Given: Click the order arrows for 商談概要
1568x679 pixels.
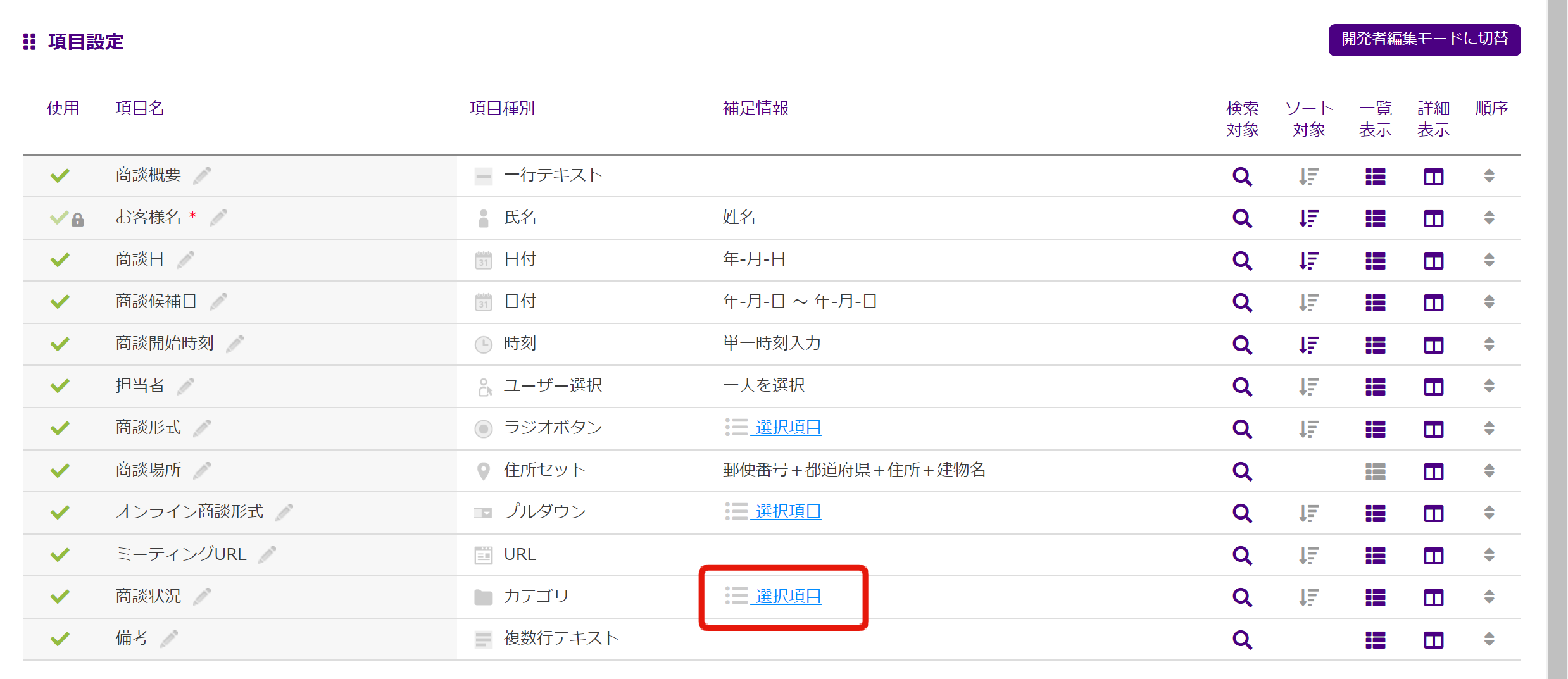Looking at the screenshot, I should (x=1490, y=176).
